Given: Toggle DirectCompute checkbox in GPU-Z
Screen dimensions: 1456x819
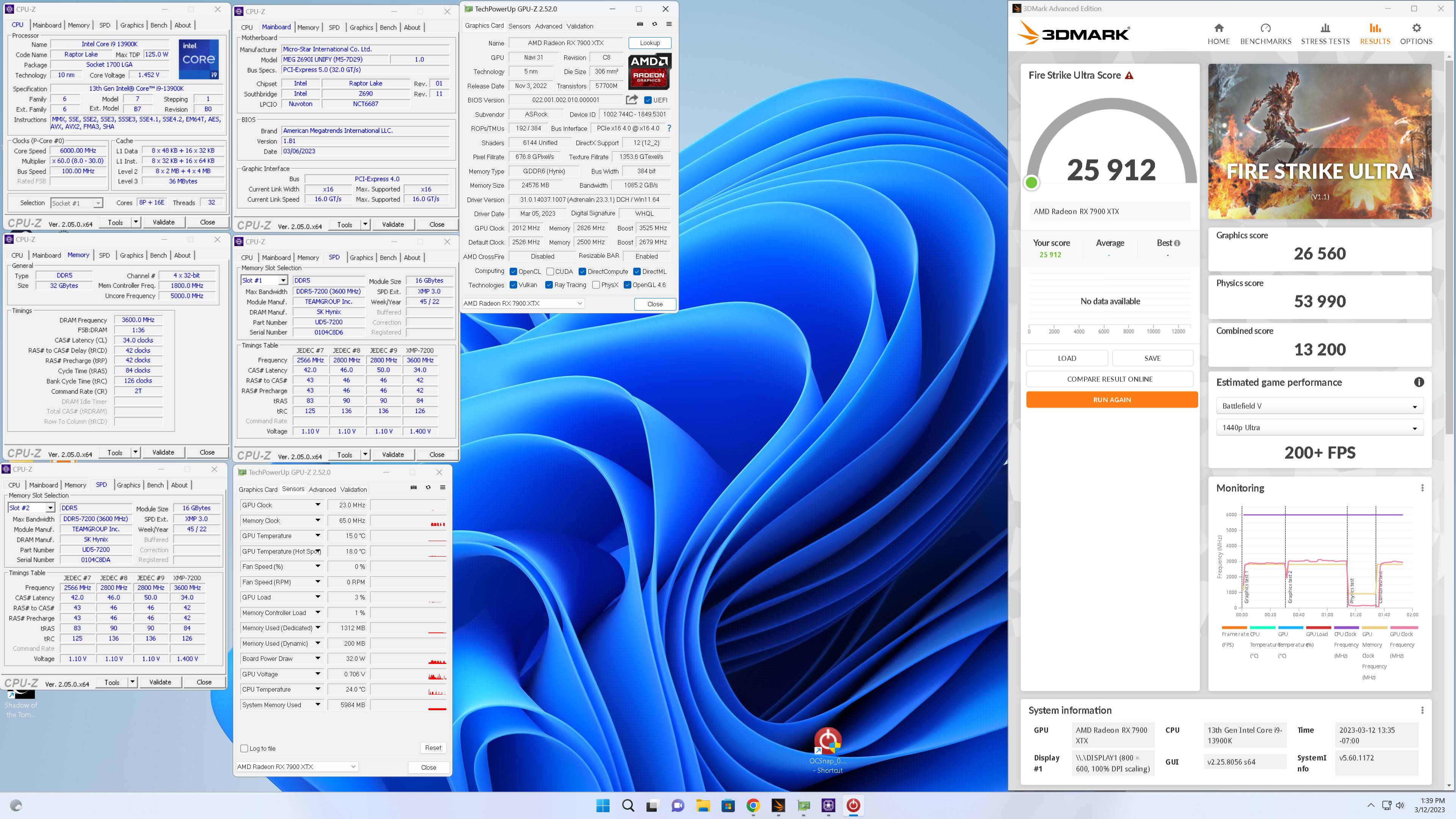Looking at the screenshot, I should (x=582, y=271).
